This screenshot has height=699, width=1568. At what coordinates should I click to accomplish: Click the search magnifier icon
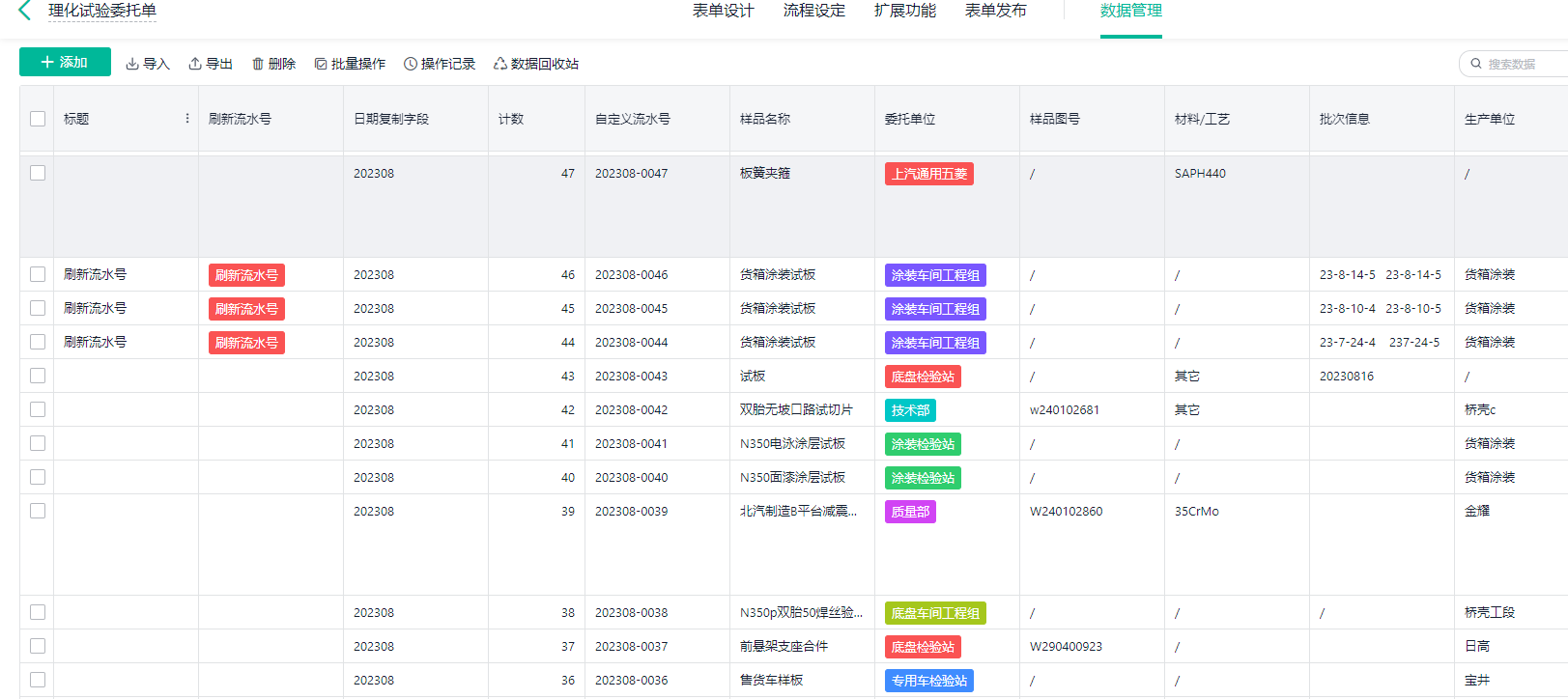1476,64
